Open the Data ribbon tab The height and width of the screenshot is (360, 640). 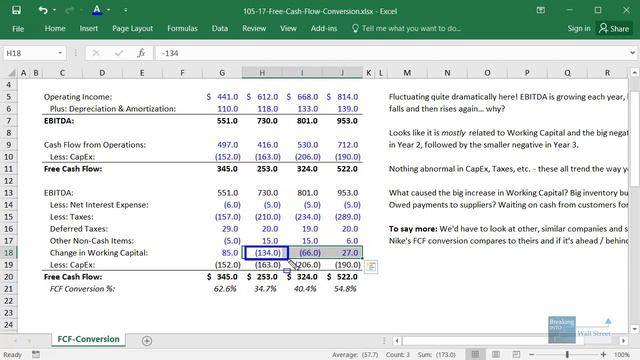click(220, 29)
